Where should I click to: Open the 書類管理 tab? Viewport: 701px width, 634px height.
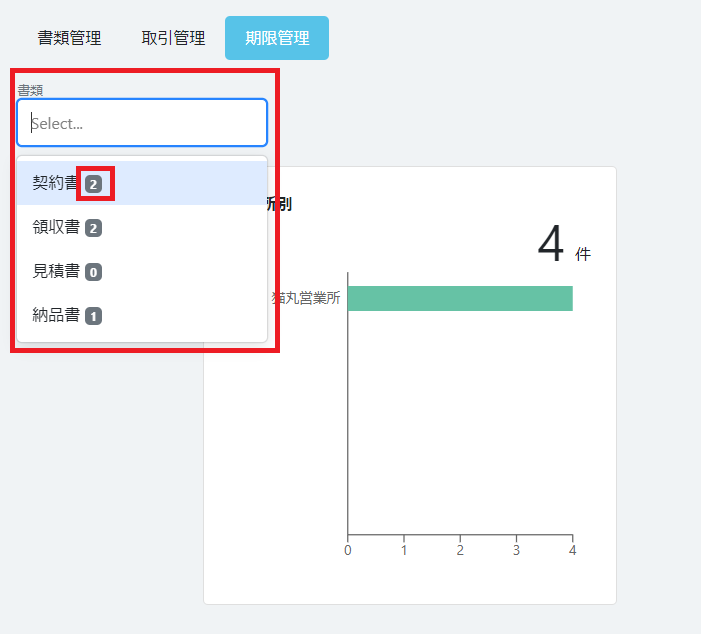[69, 38]
